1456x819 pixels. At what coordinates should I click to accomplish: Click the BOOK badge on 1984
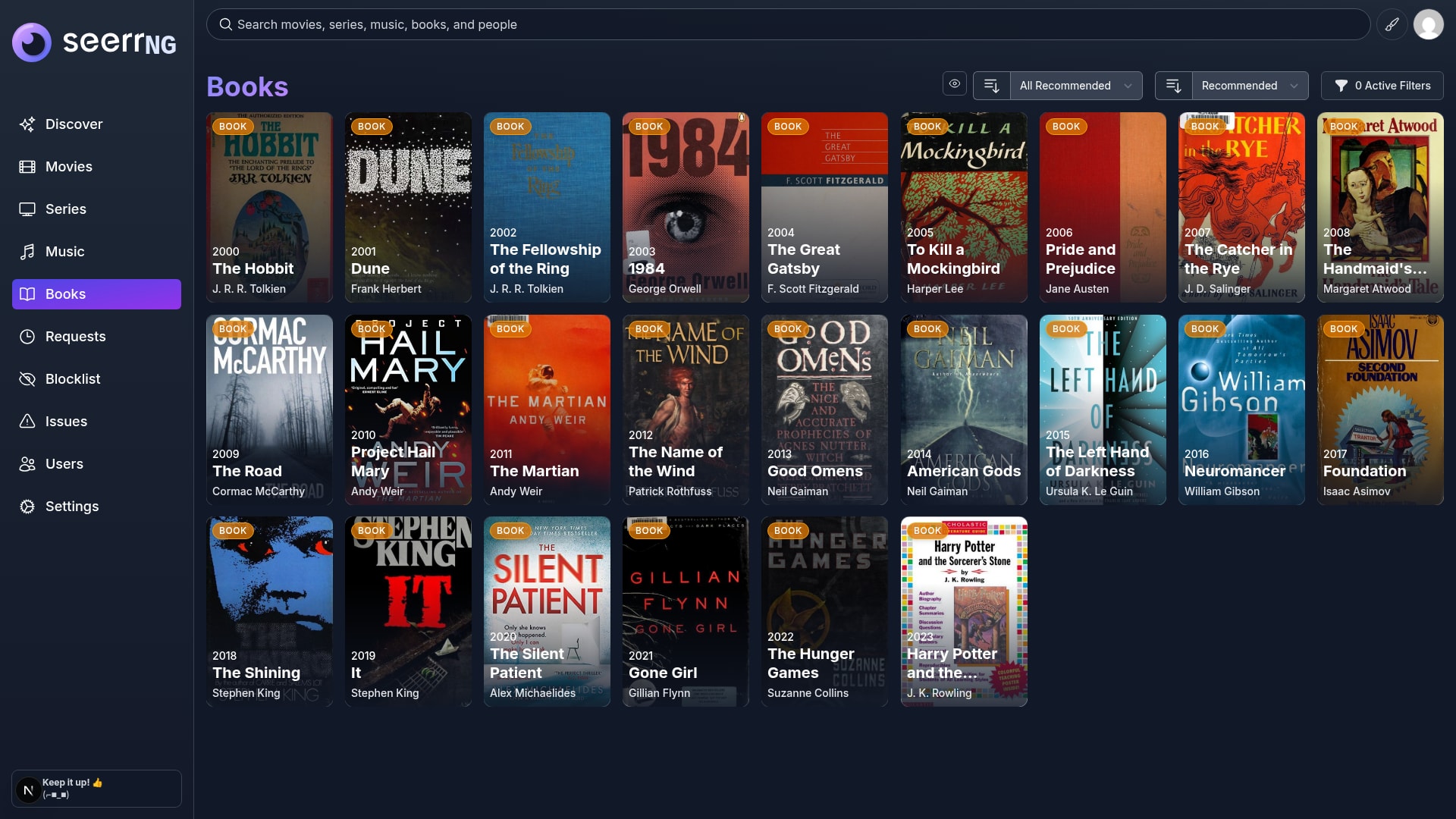[x=649, y=127]
